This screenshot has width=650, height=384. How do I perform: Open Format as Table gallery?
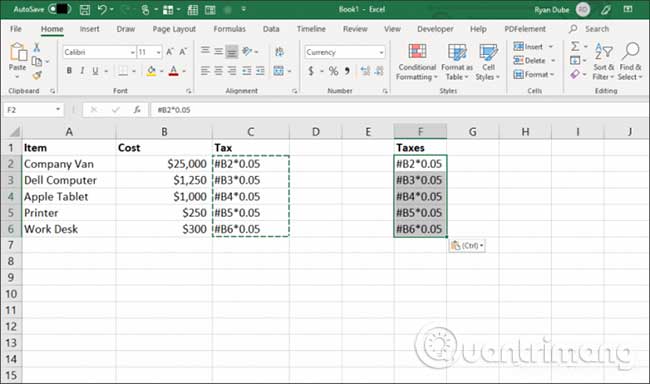pyautogui.click(x=457, y=62)
